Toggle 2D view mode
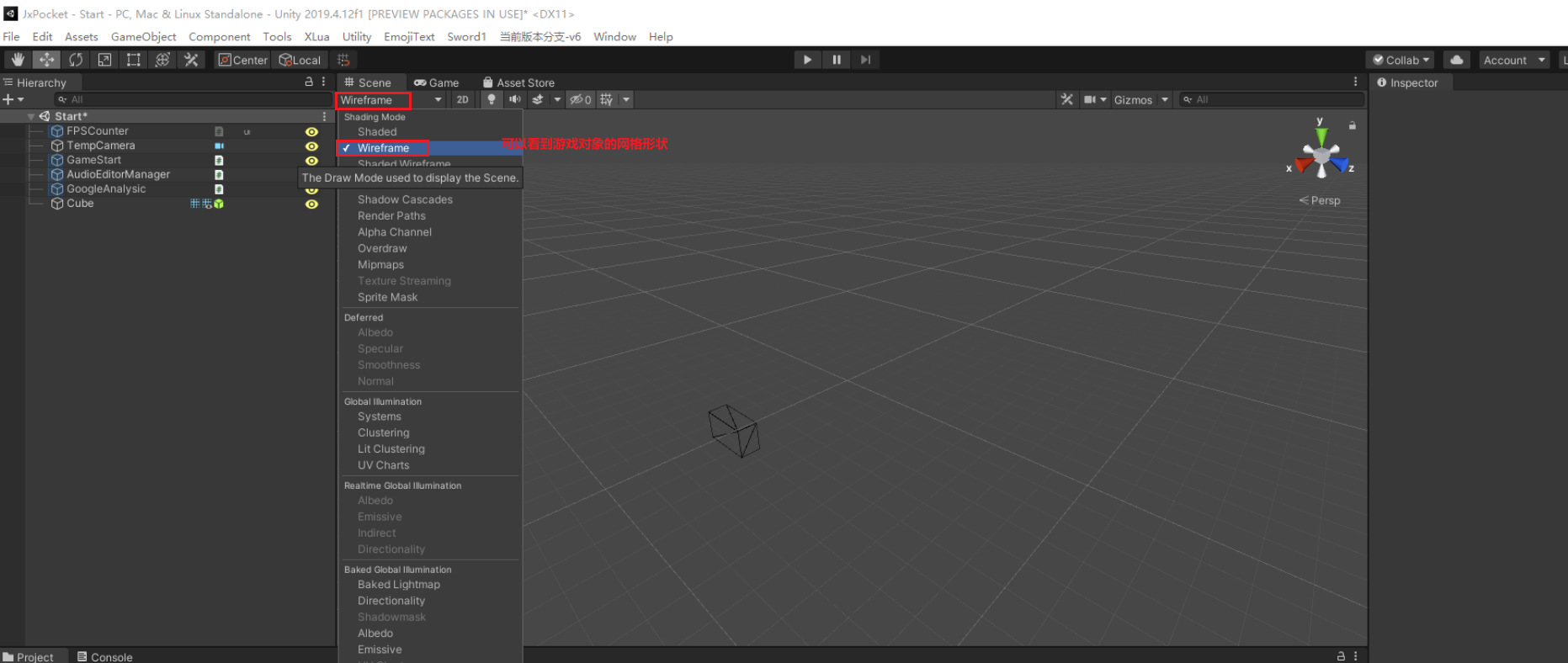1568x663 pixels. tap(462, 99)
